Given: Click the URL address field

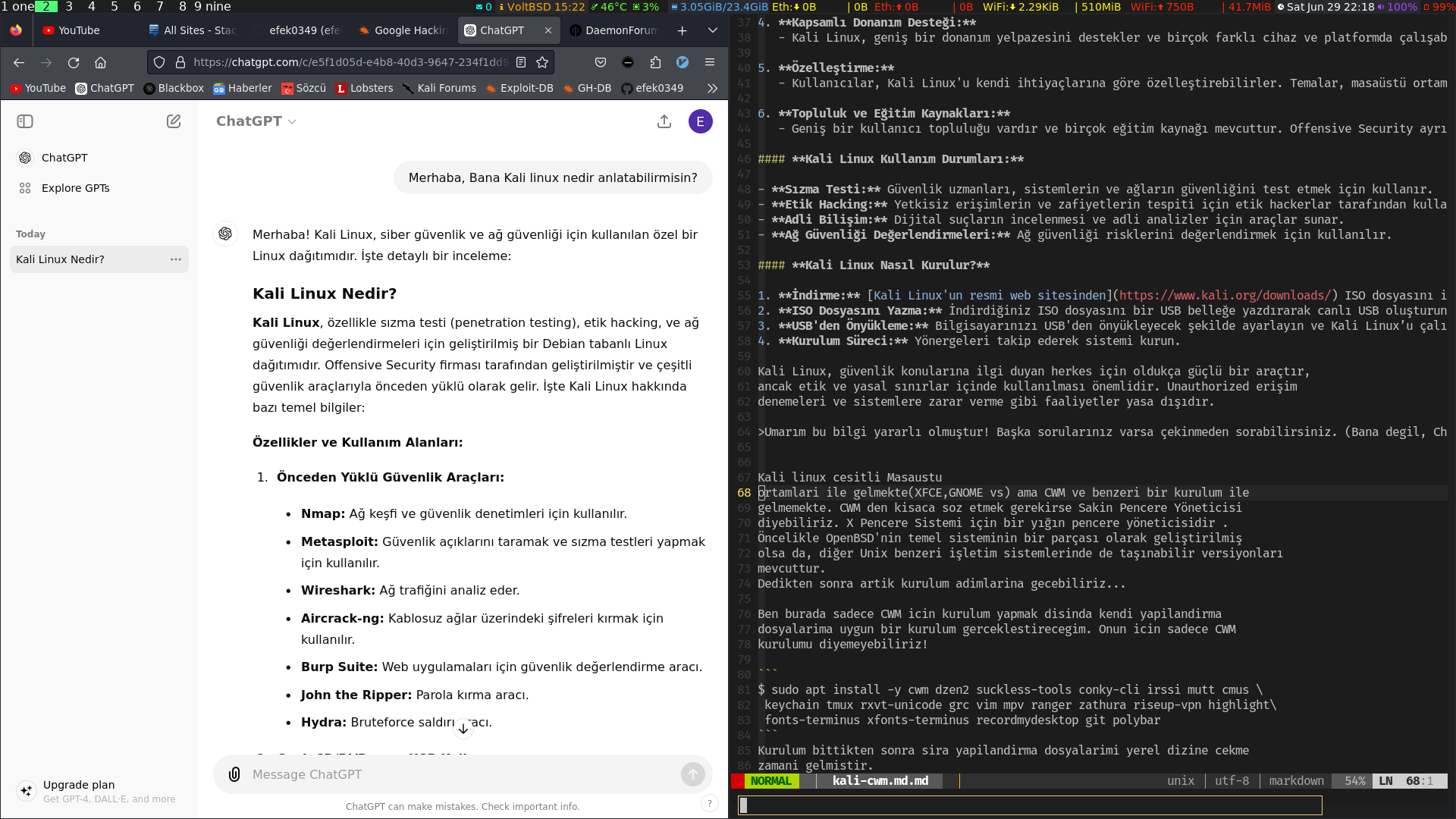Looking at the screenshot, I should point(349,62).
